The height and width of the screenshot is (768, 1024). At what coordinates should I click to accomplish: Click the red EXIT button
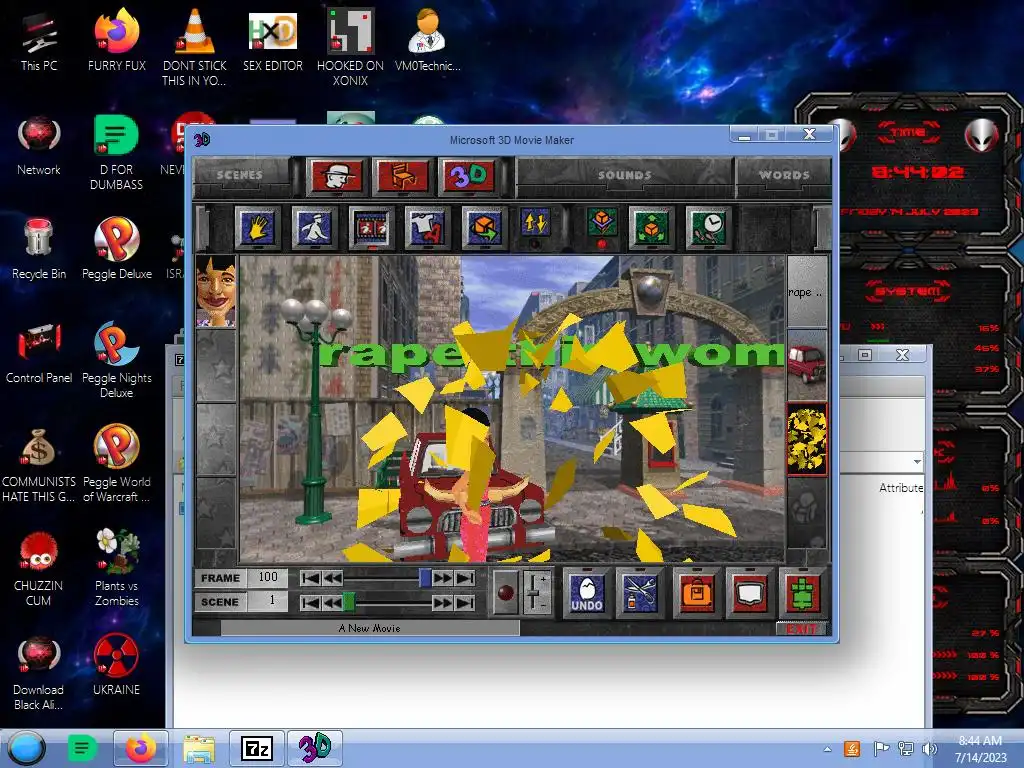click(801, 629)
